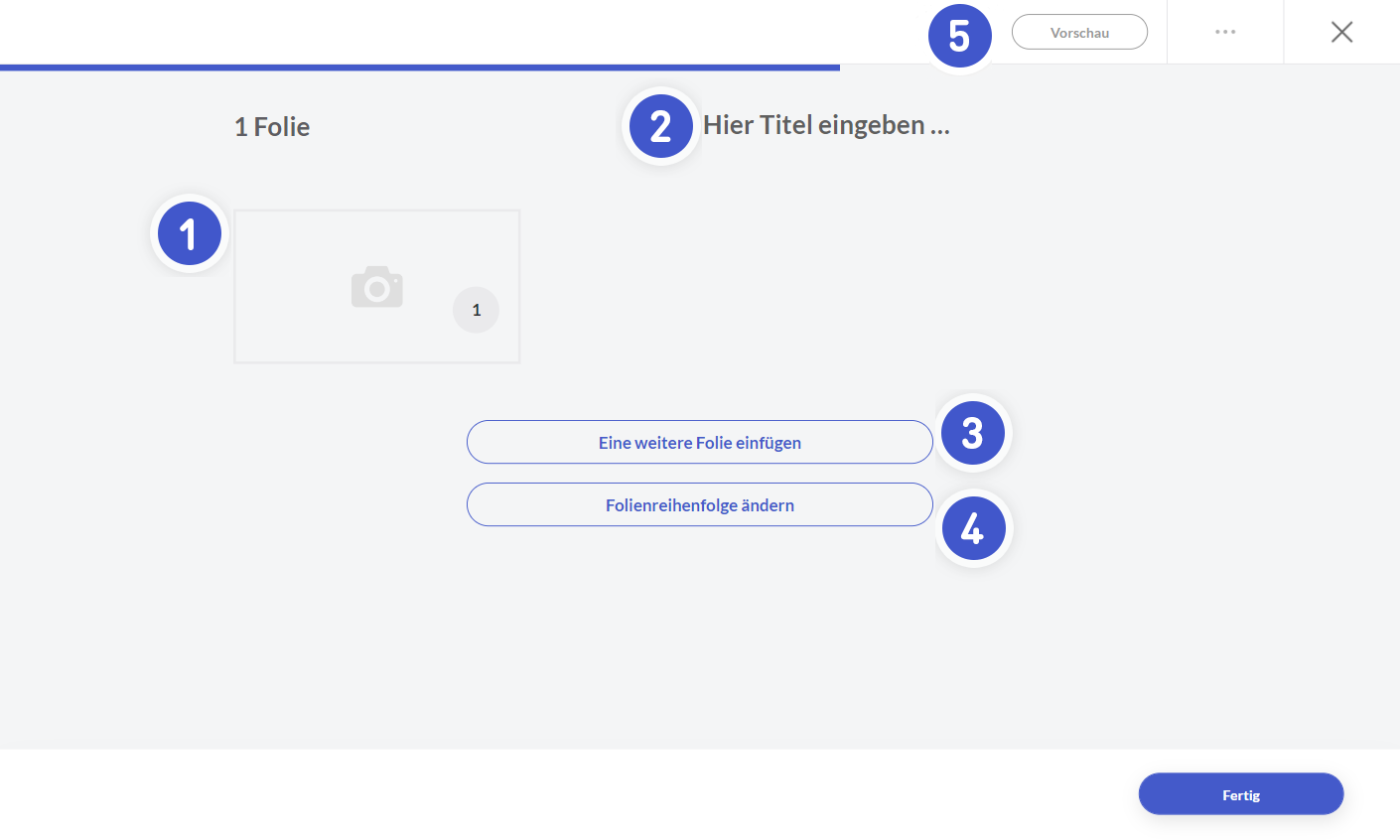Close the editor with the X icon
The height and width of the screenshot is (840, 1400).
(x=1341, y=32)
